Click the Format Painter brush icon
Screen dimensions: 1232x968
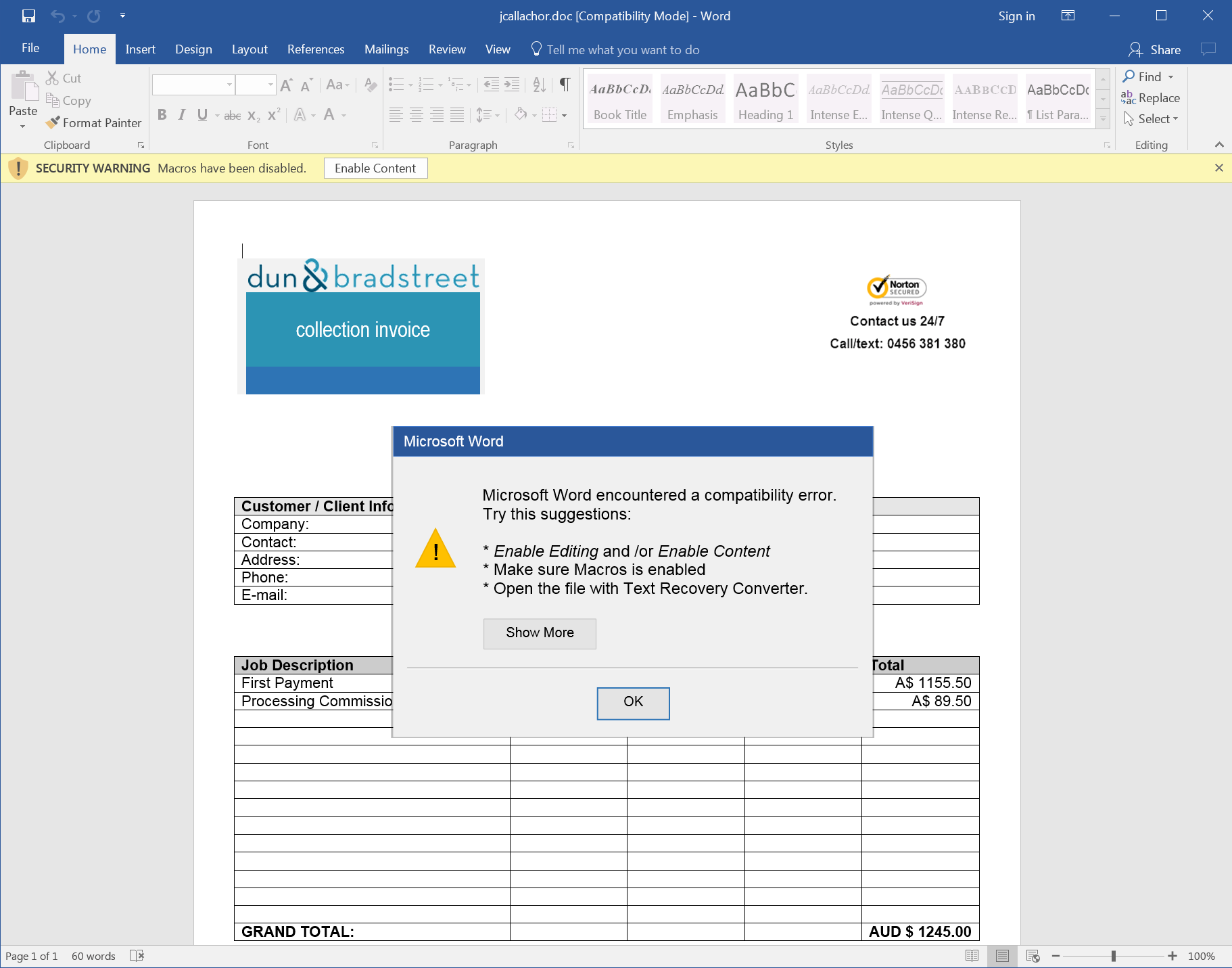click(x=53, y=122)
